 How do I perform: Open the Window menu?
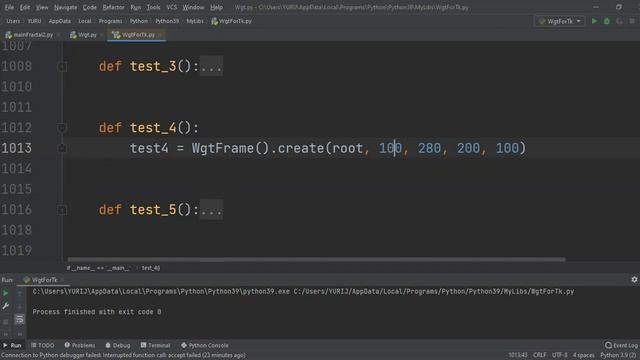193,7
